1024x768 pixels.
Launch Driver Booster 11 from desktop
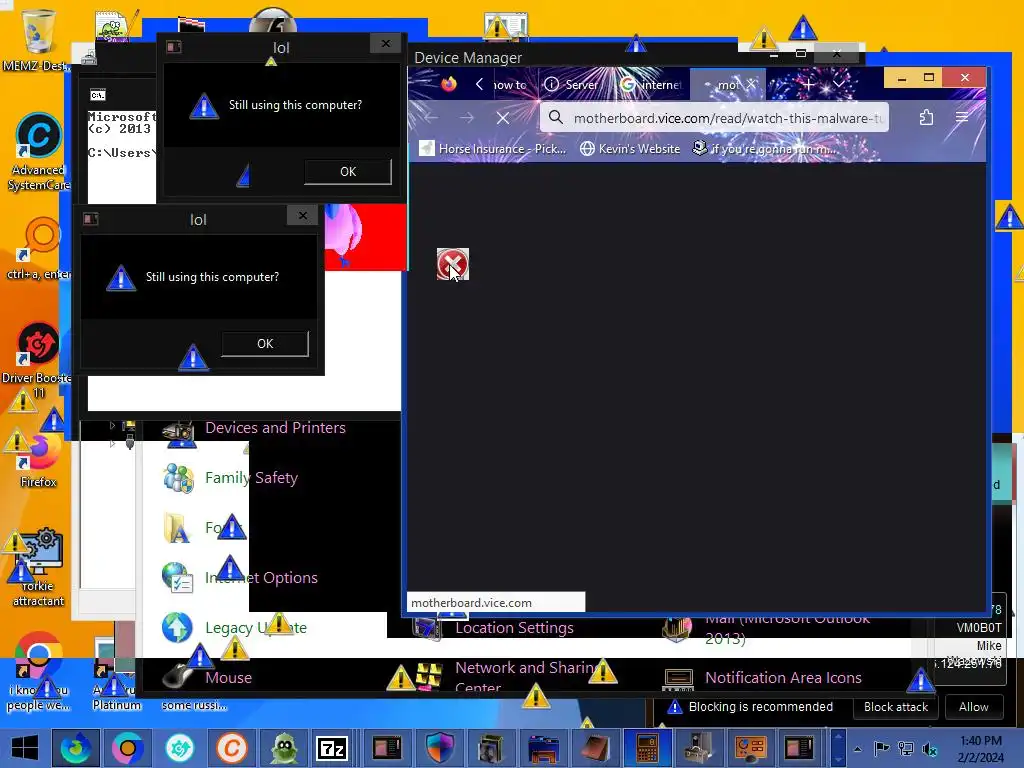tap(37, 359)
